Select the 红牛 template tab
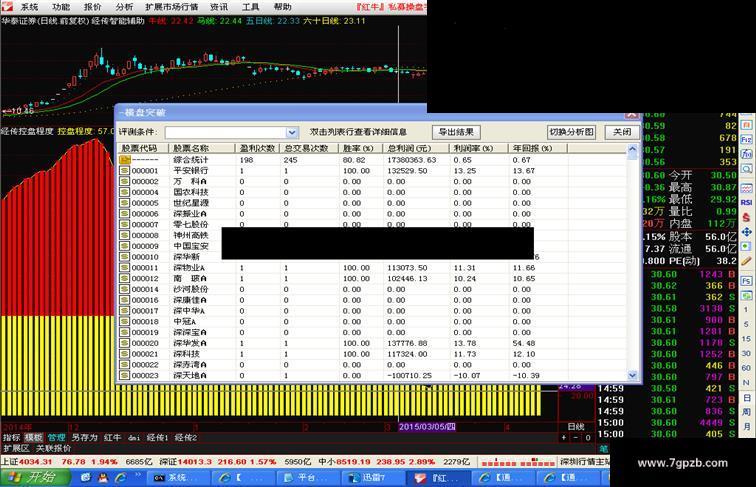The image size is (756, 487). 112,438
